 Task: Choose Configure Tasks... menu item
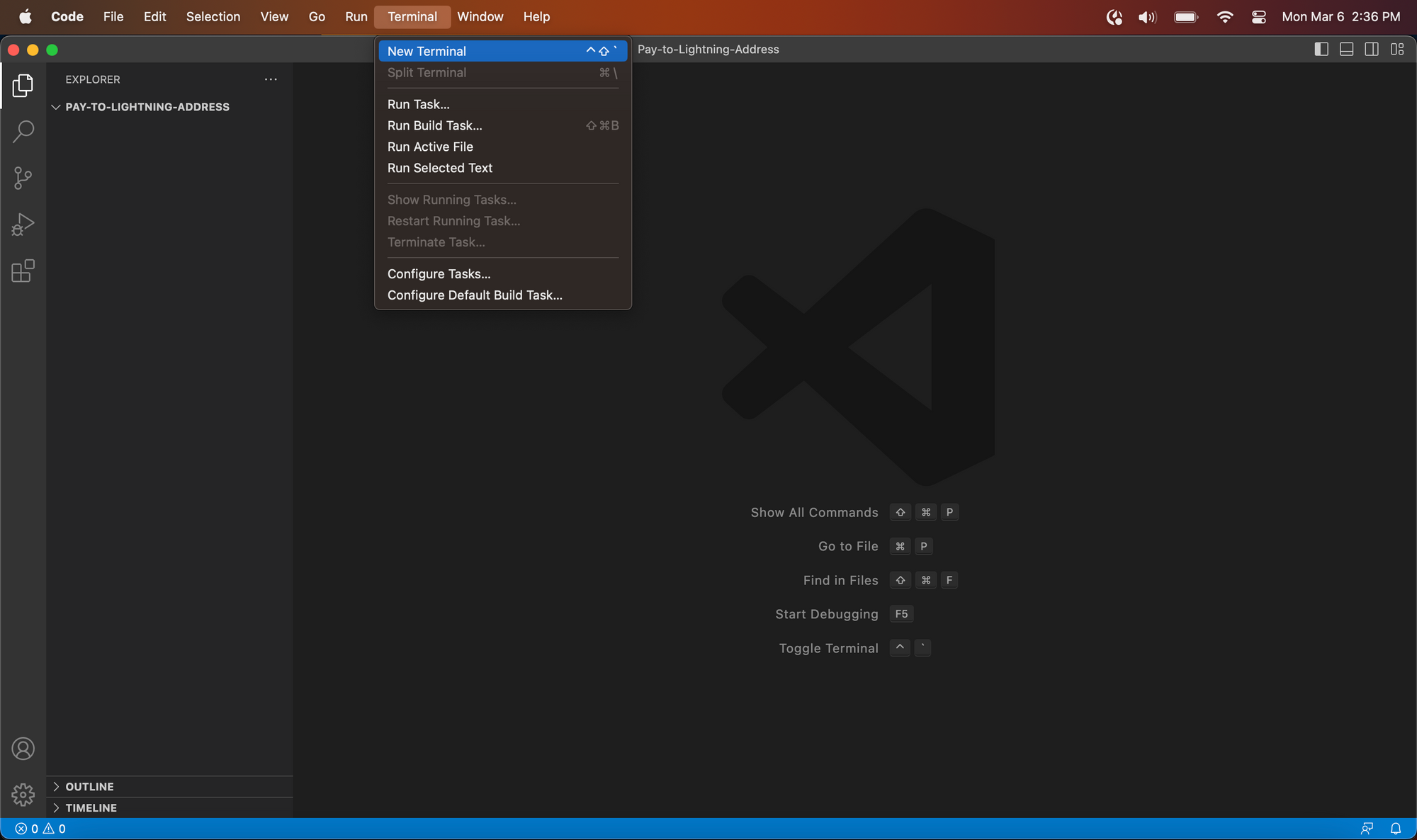pos(503,274)
